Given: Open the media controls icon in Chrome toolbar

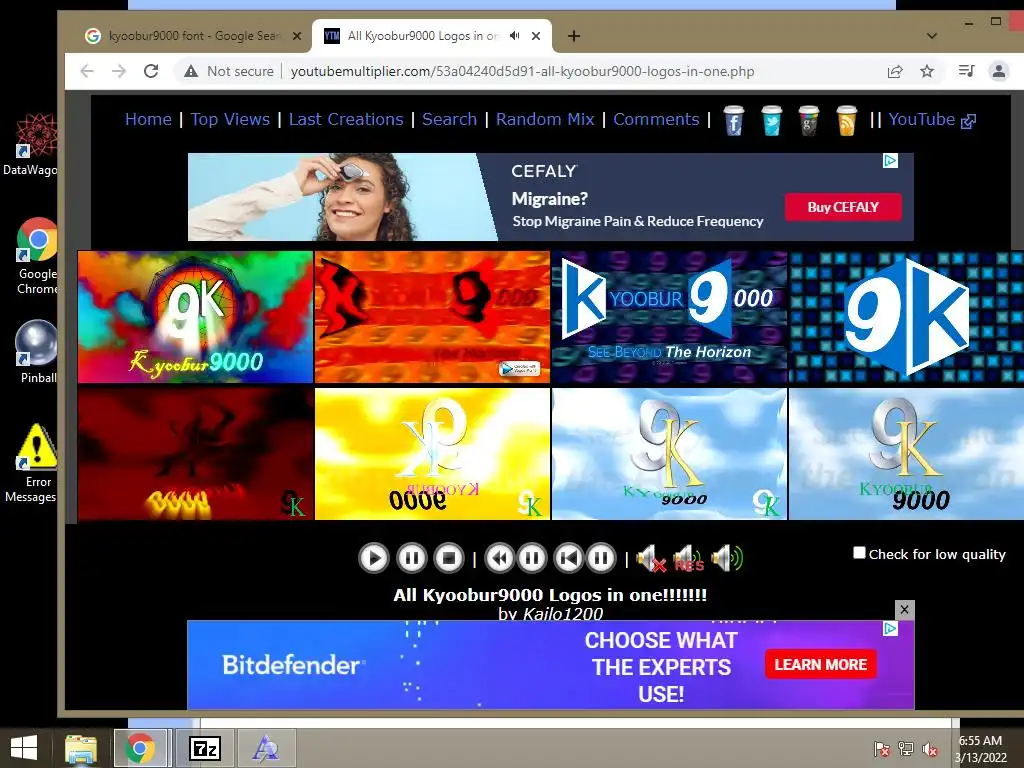Looking at the screenshot, I should (x=966, y=71).
